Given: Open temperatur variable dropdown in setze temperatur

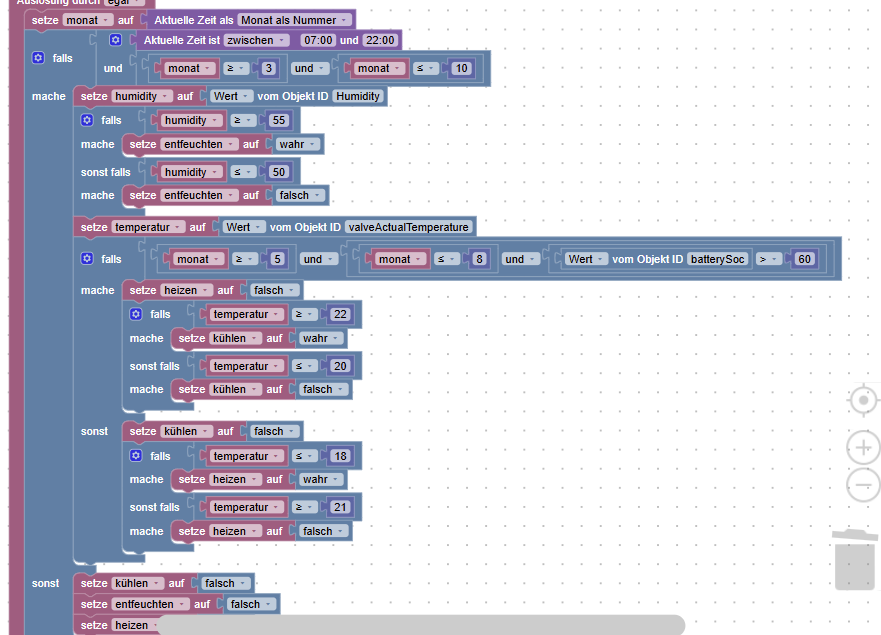Looking at the screenshot, I should click(x=148, y=227).
